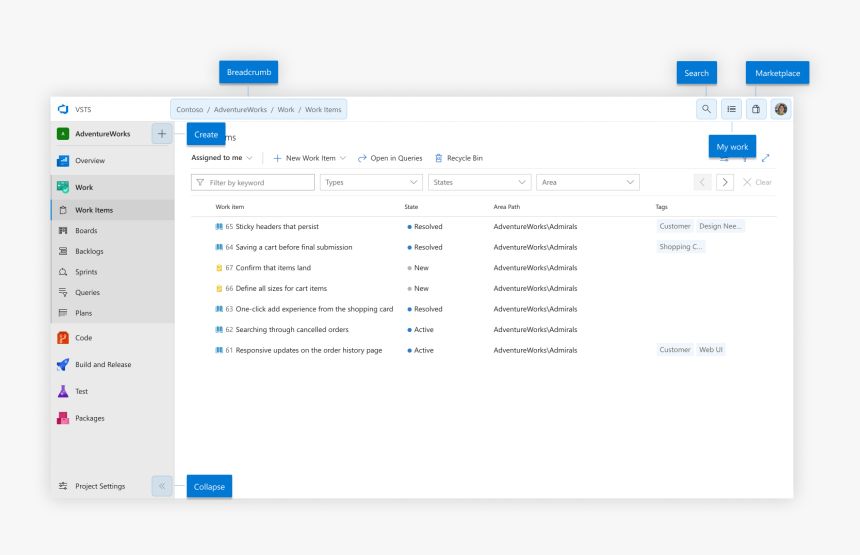Click Web UI tag

coord(711,350)
